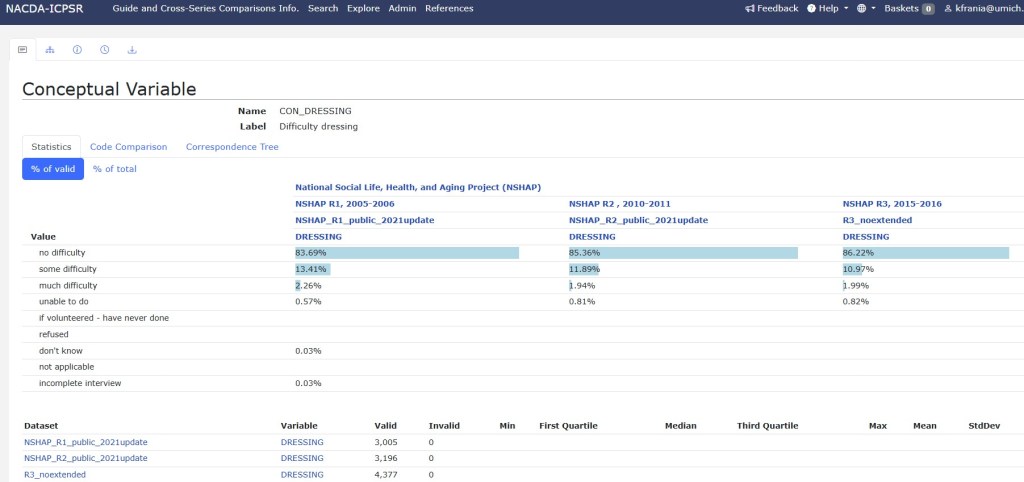The width and height of the screenshot is (1024, 482).
Task: Switch to the Correspondence Tree tab
Action: [232, 147]
